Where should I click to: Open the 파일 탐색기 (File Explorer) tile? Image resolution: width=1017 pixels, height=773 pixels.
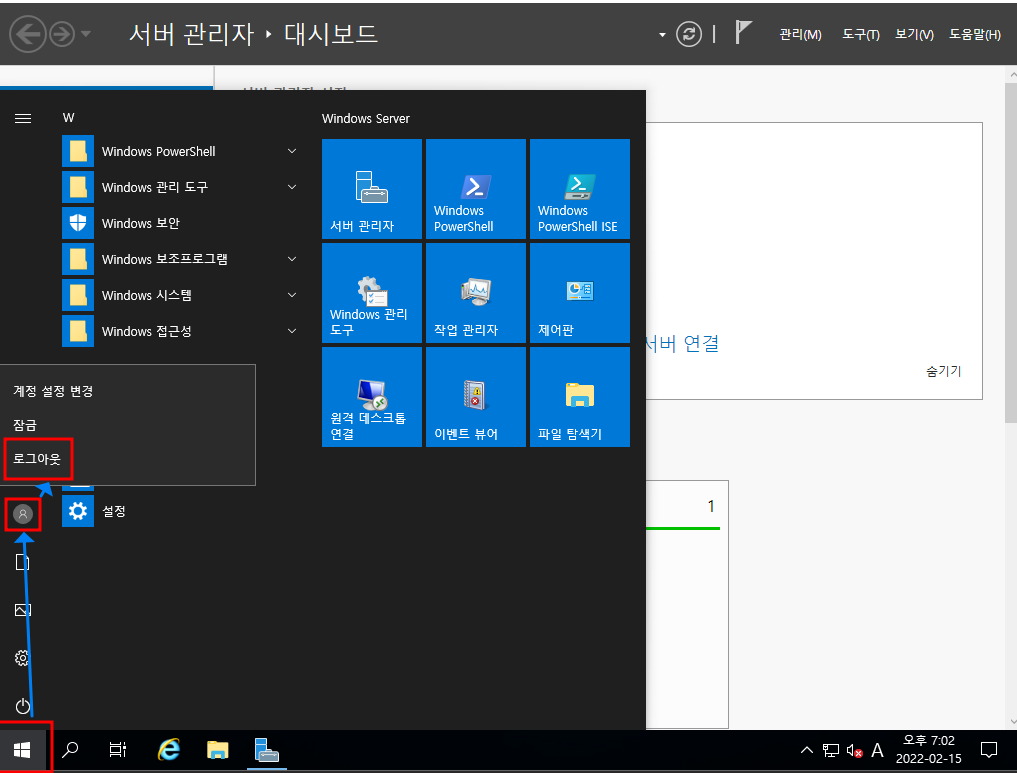pos(580,397)
